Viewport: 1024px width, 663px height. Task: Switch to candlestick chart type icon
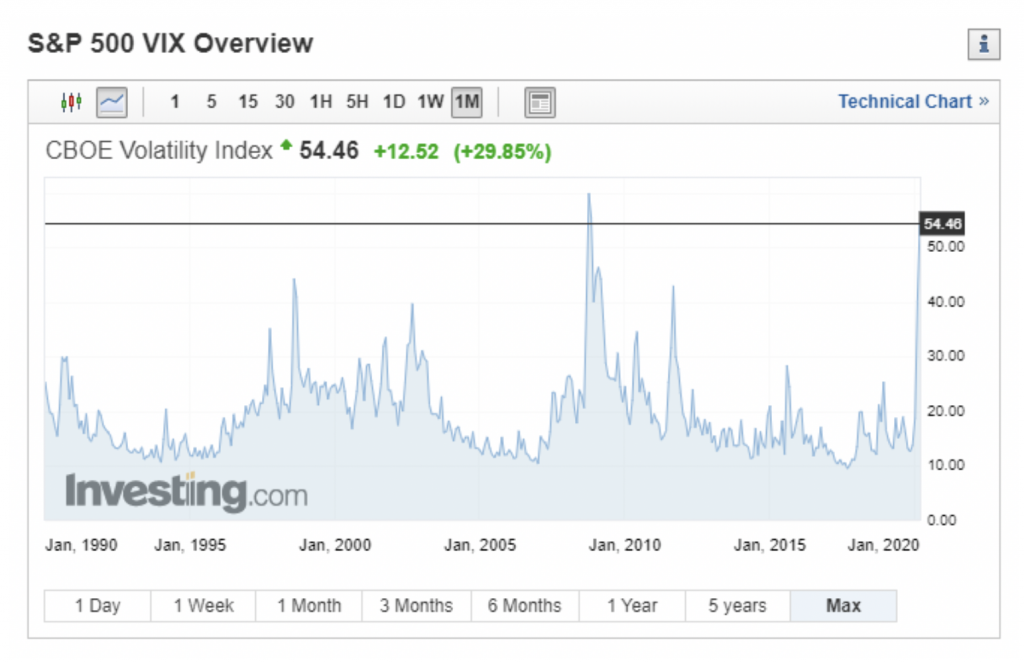tap(71, 102)
